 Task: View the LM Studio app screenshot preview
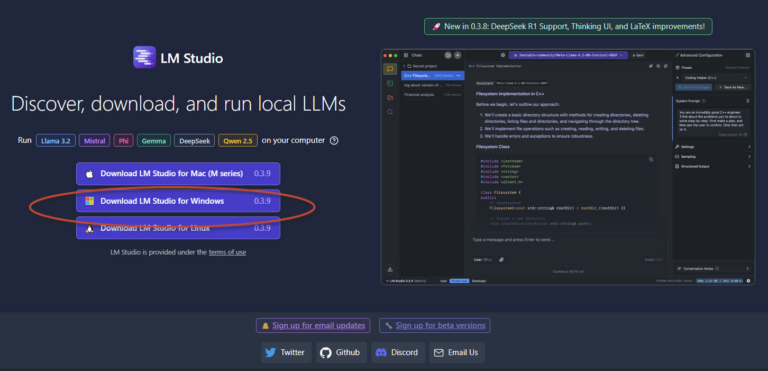tap(568, 167)
